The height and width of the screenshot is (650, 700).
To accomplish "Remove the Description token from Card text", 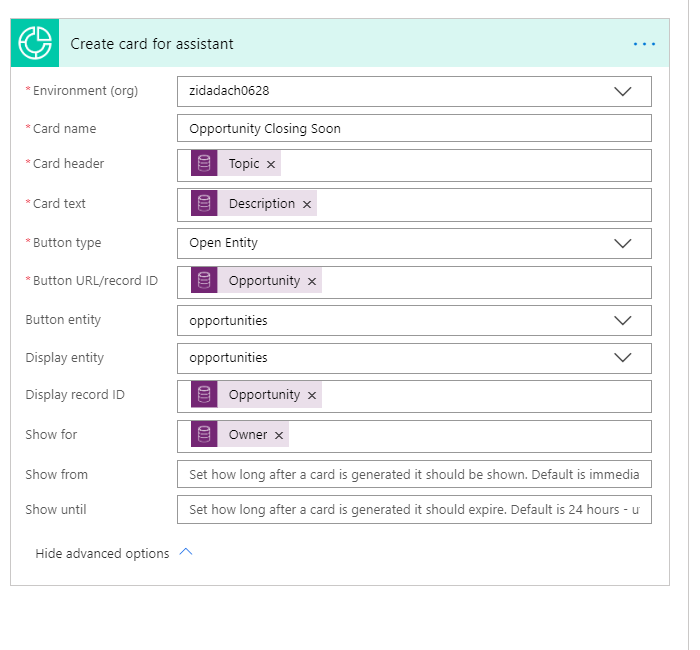I will click(x=307, y=205).
